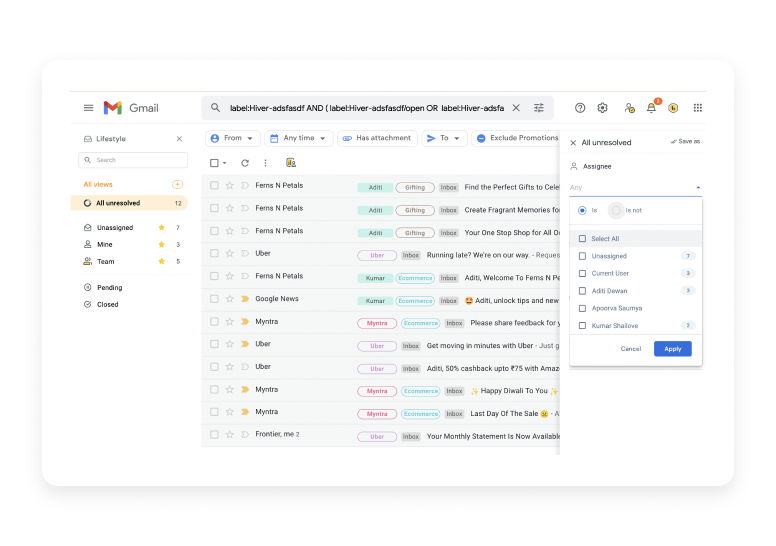The width and height of the screenshot is (776, 546).
Task: Star the first Ferns N Petals email
Action: [229, 186]
